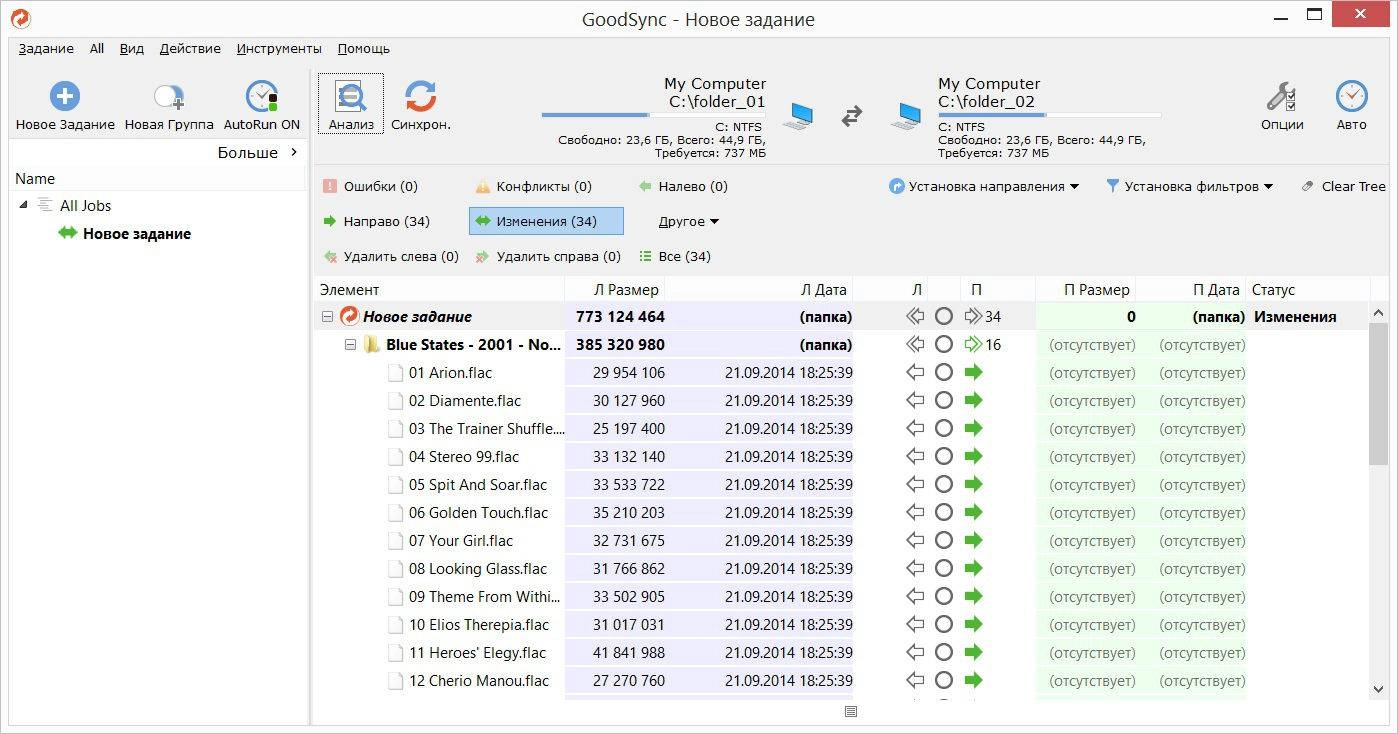The height and width of the screenshot is (734, 1398).
Task: Click the sync direction arrows between folders
Action: pos(851,116)
